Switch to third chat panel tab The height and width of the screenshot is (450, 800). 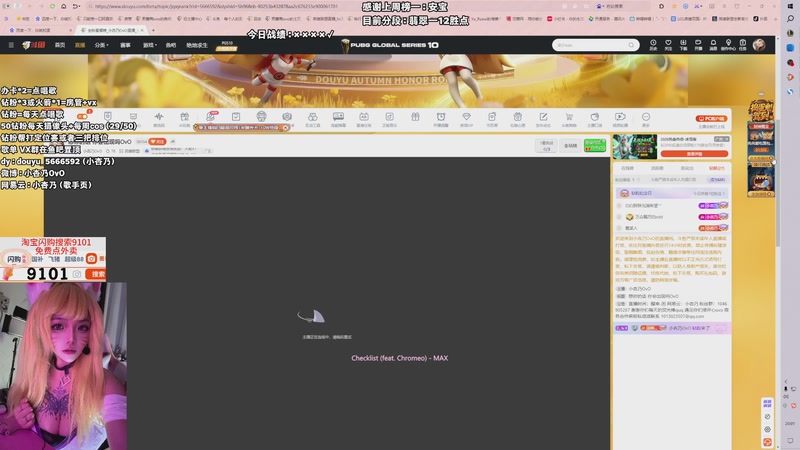(687, 168)
